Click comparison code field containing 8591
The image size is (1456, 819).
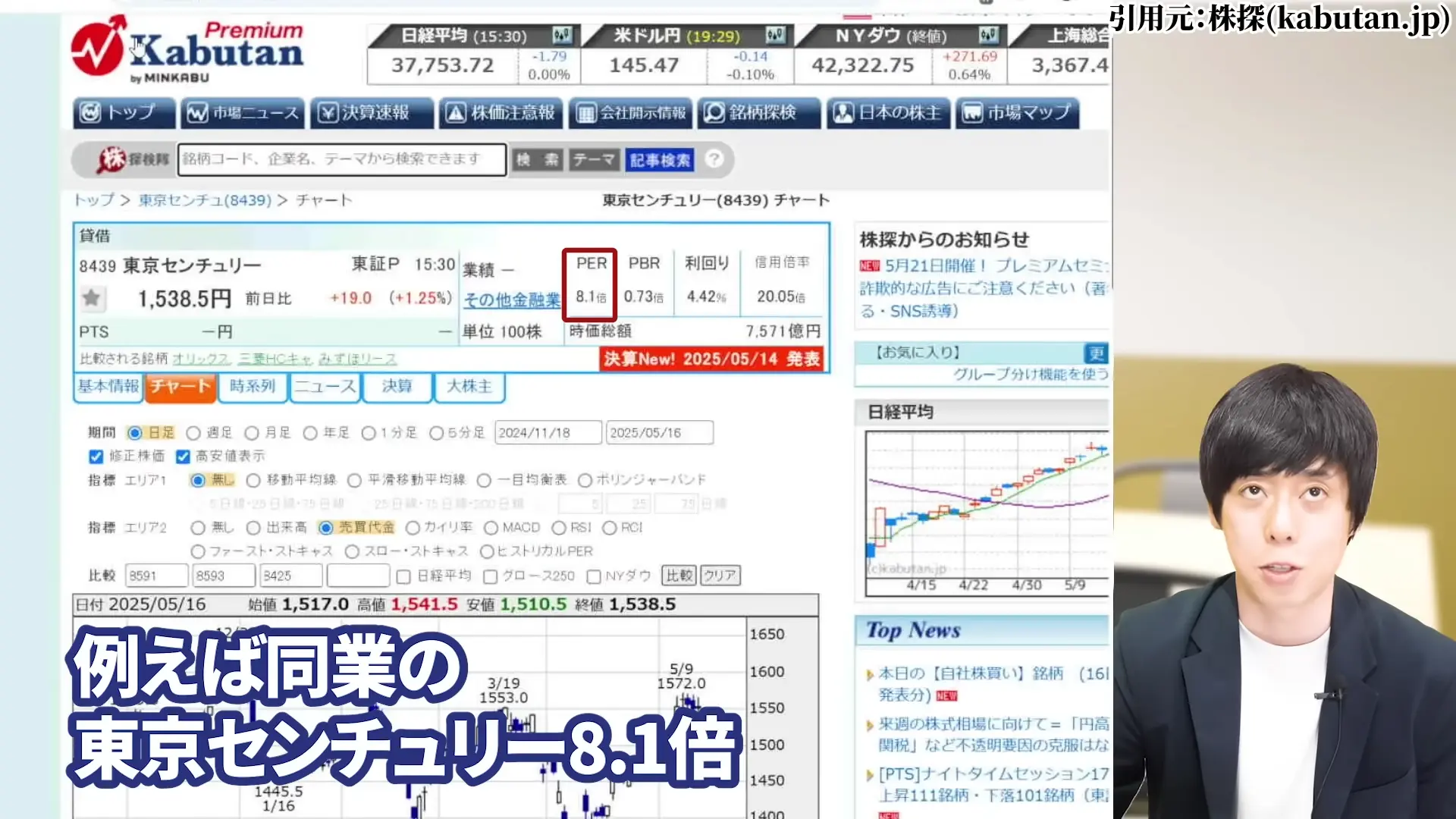pos(157,576)
